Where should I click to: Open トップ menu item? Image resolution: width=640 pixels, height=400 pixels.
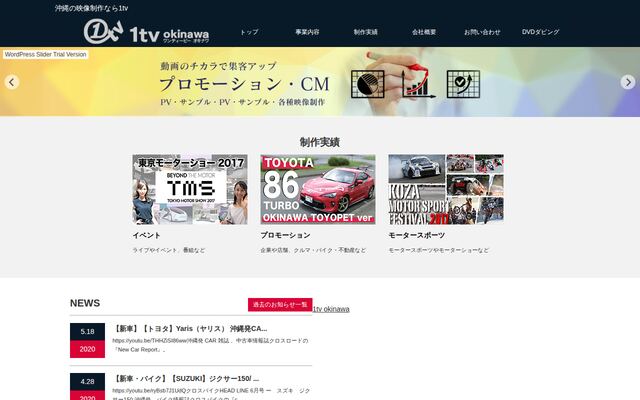tap(249, 32)
